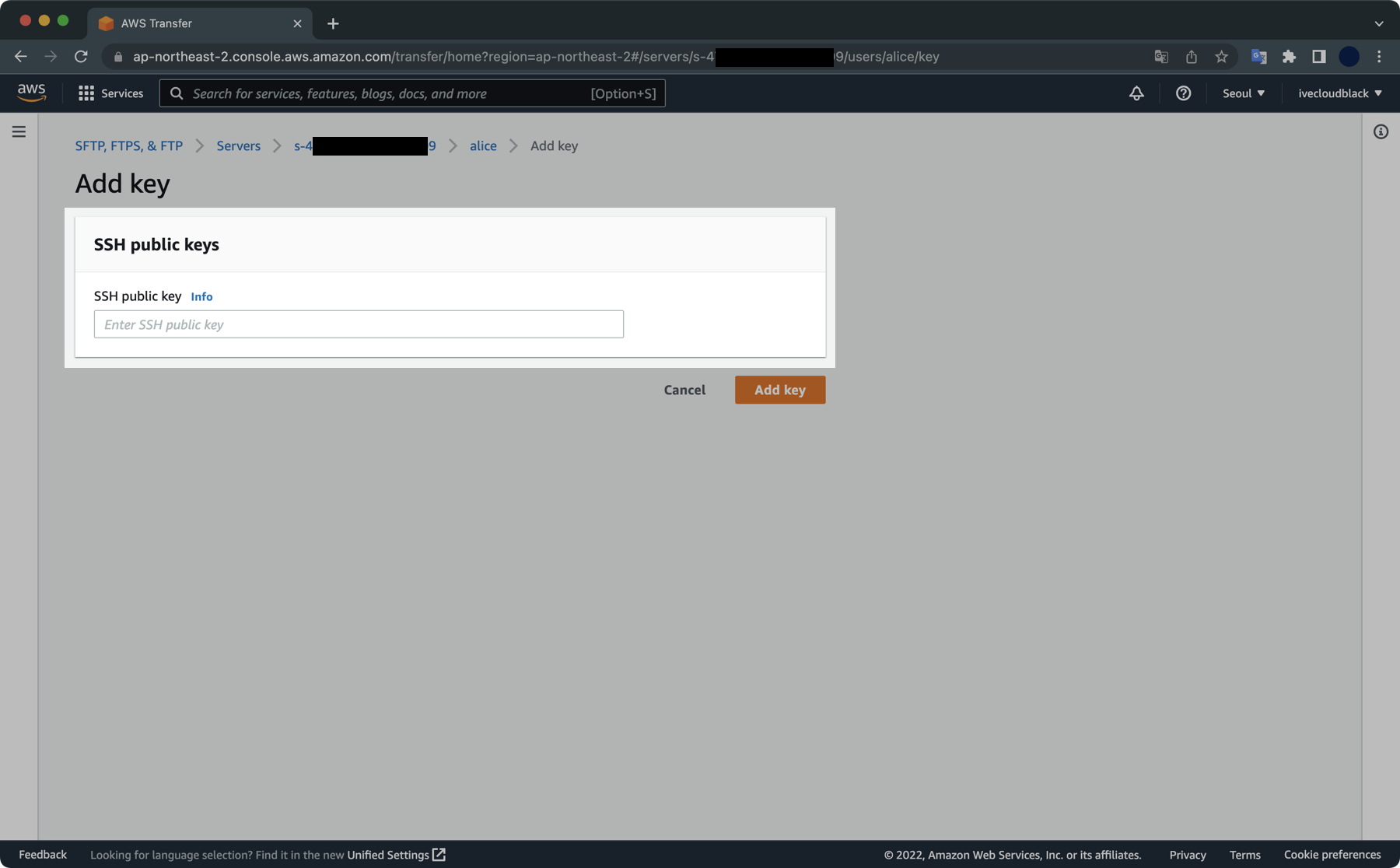1400x868 pixels.
Task: Open the SSH public key Info link
Action: coord(201,296)
